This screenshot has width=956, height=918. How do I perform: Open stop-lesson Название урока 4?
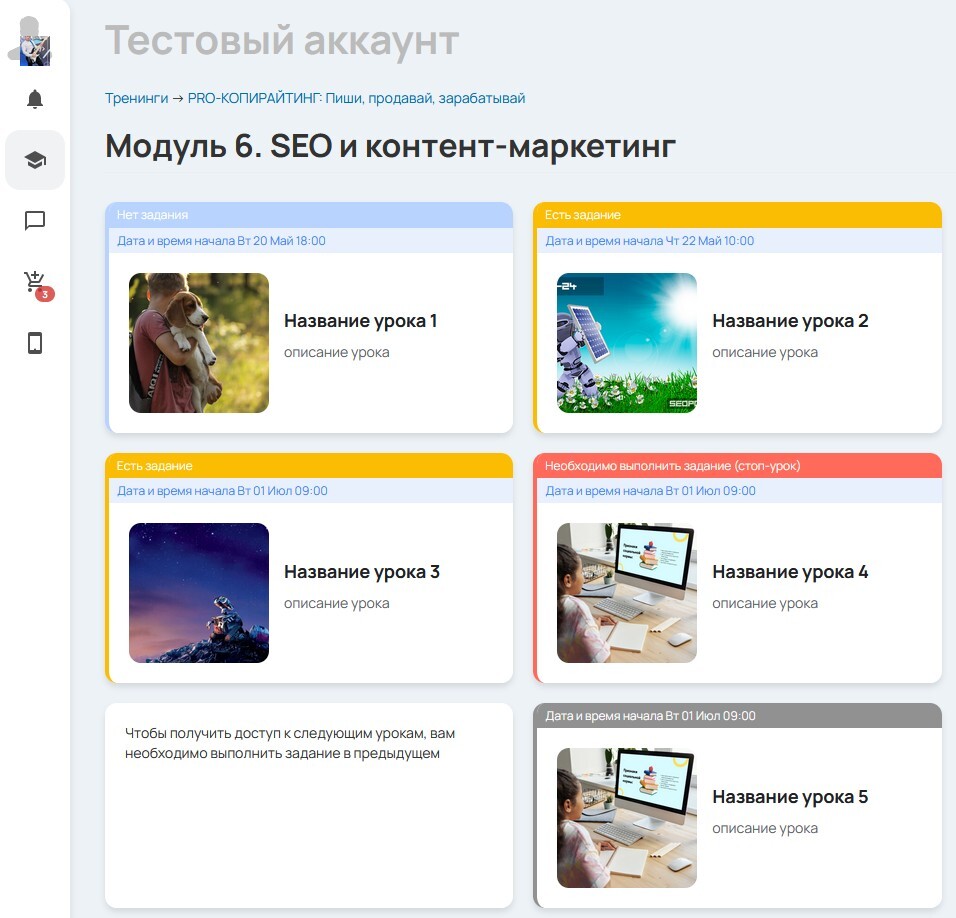(x=790, y=572)
